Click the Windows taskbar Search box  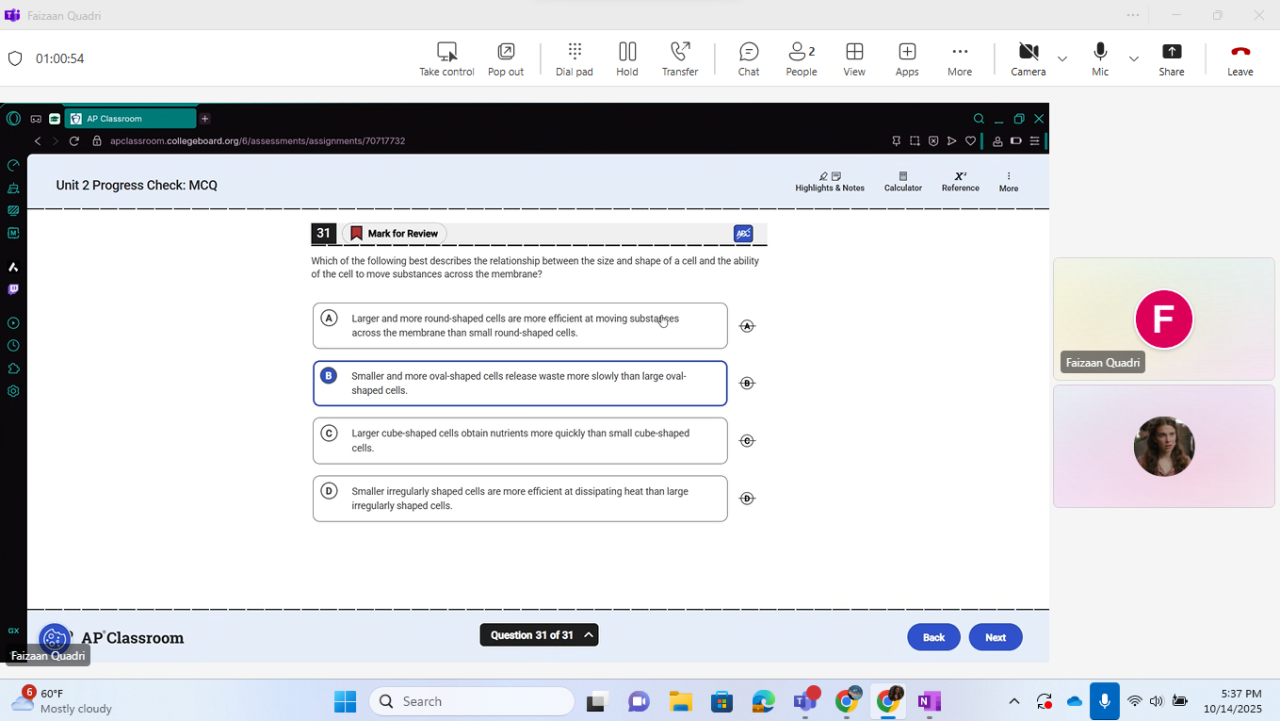click(x=472, y=701)
